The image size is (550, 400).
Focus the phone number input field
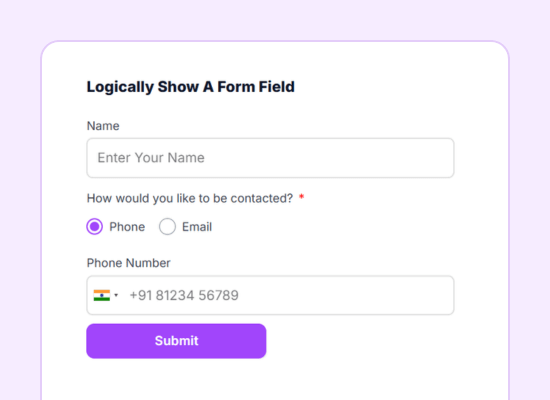pyautogui.click(x=270, y=295)
